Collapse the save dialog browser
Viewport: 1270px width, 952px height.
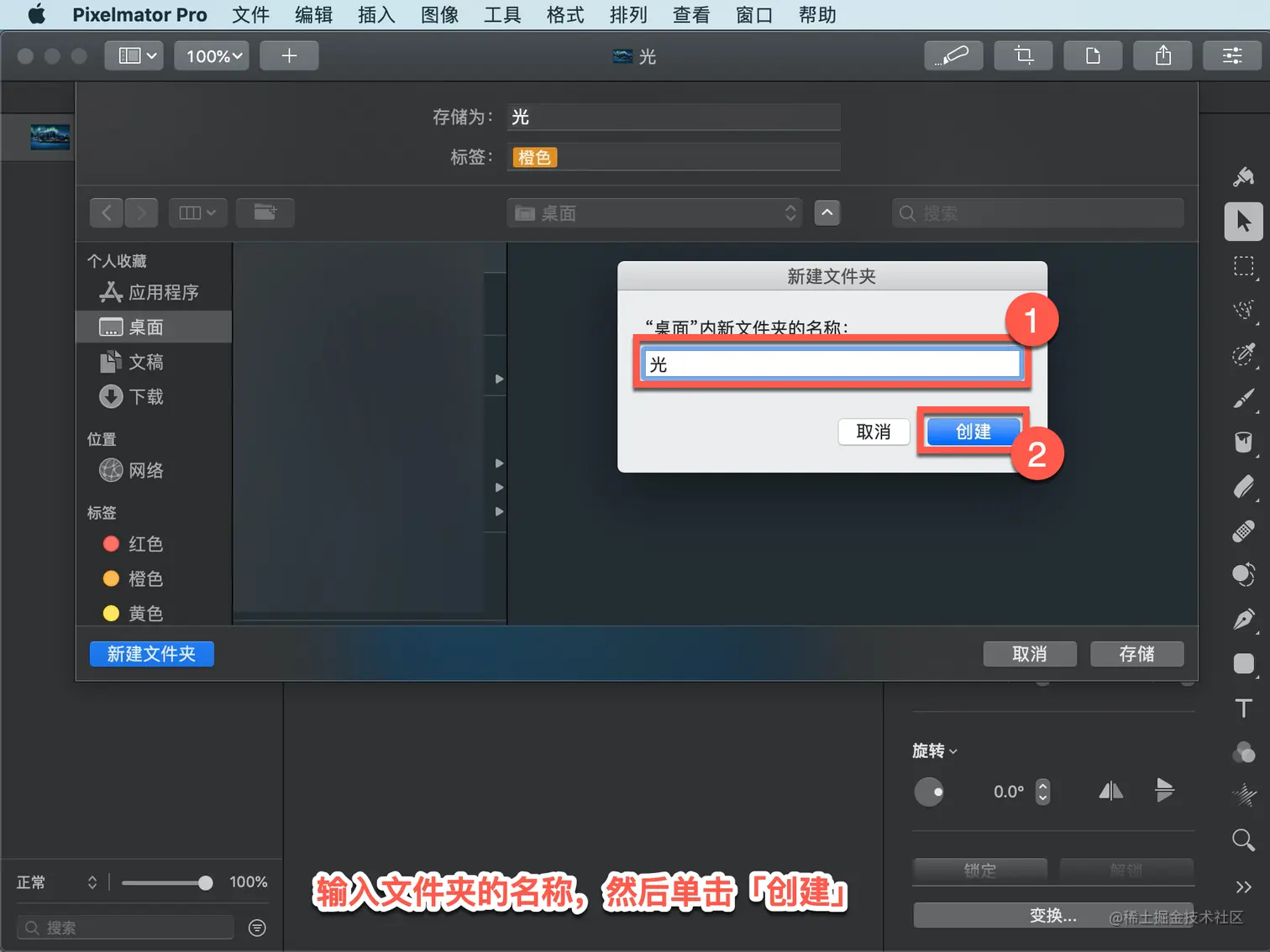tap(827, 212)
